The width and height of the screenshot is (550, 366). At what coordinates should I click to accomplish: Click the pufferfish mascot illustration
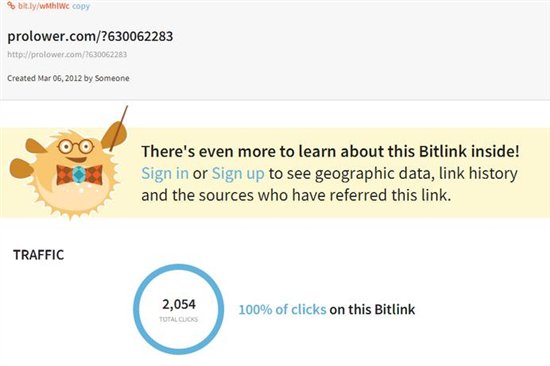click(x=68, y=163)
